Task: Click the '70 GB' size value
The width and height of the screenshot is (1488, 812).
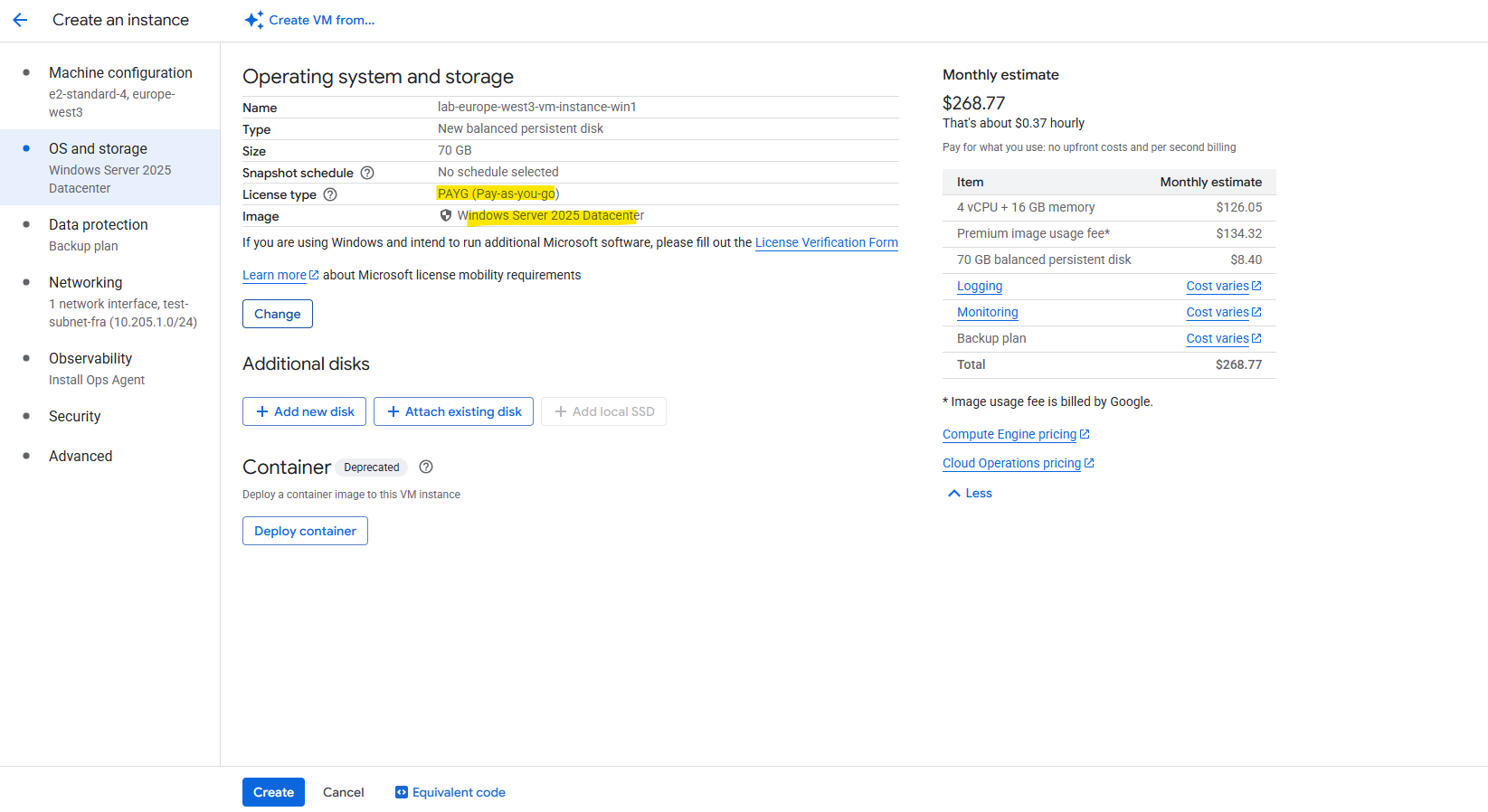Action: [455, 150]
